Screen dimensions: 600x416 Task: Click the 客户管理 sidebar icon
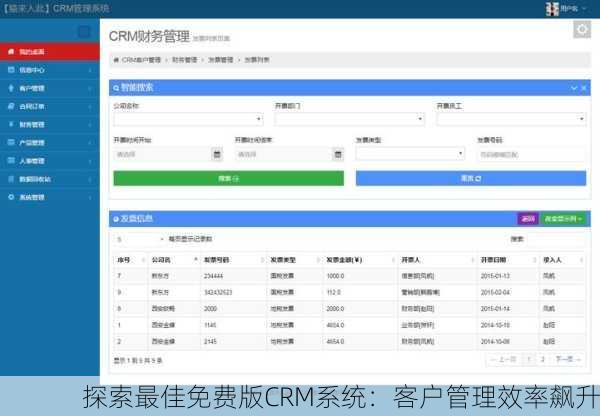pyautogui.click(x=11, y=88)
